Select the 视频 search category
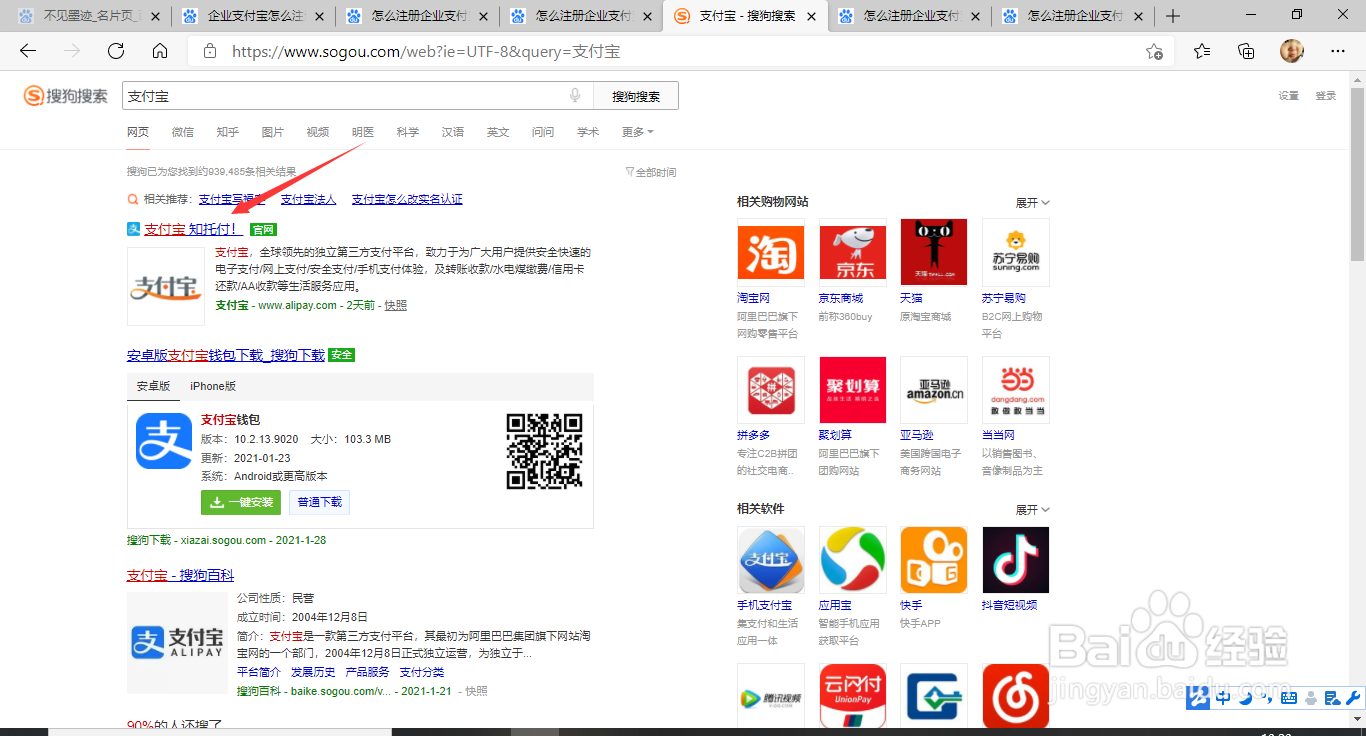The width and height of the screenshot is (1366, 736). click(x=318, y=132)
